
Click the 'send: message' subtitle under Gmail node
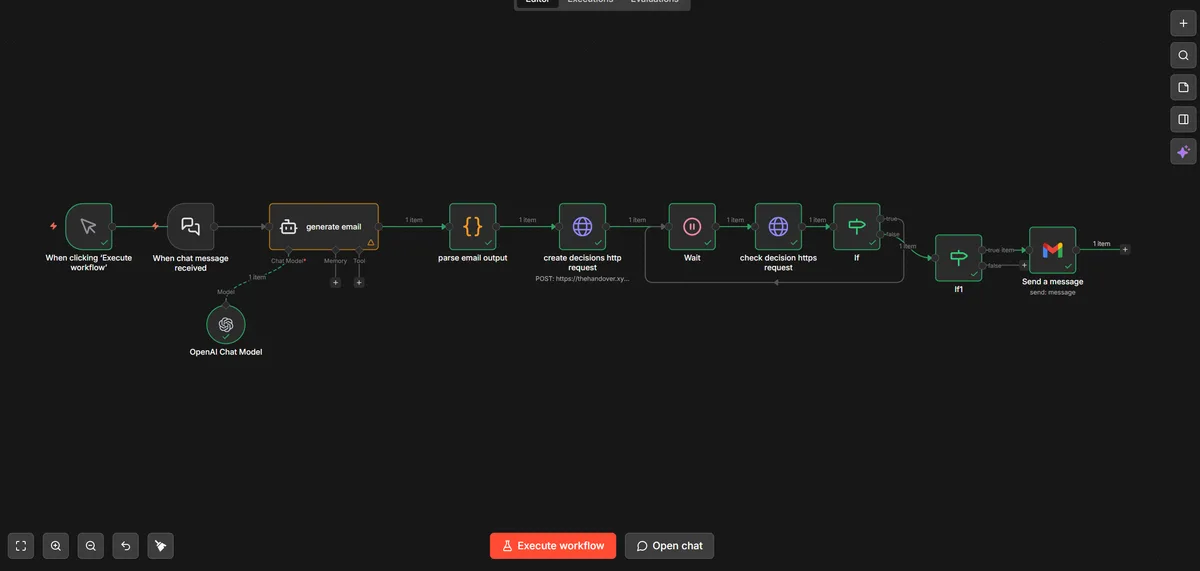pos(1053,292)
